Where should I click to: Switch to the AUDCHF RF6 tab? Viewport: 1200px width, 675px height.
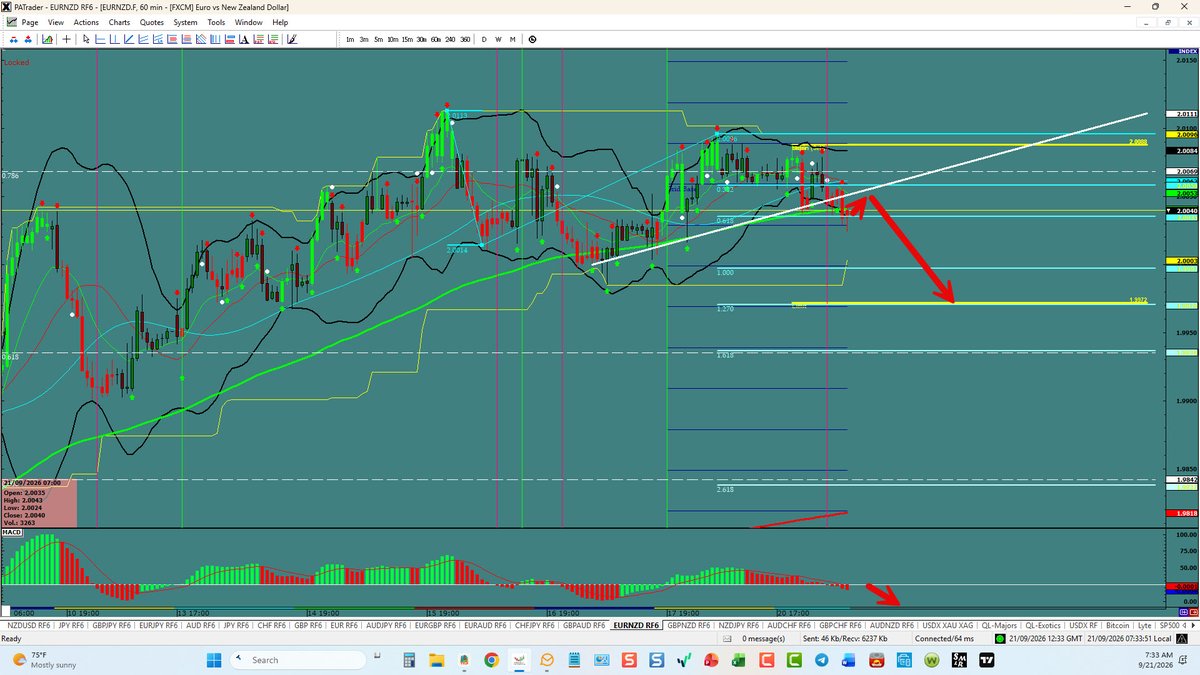tap(788, 625)
